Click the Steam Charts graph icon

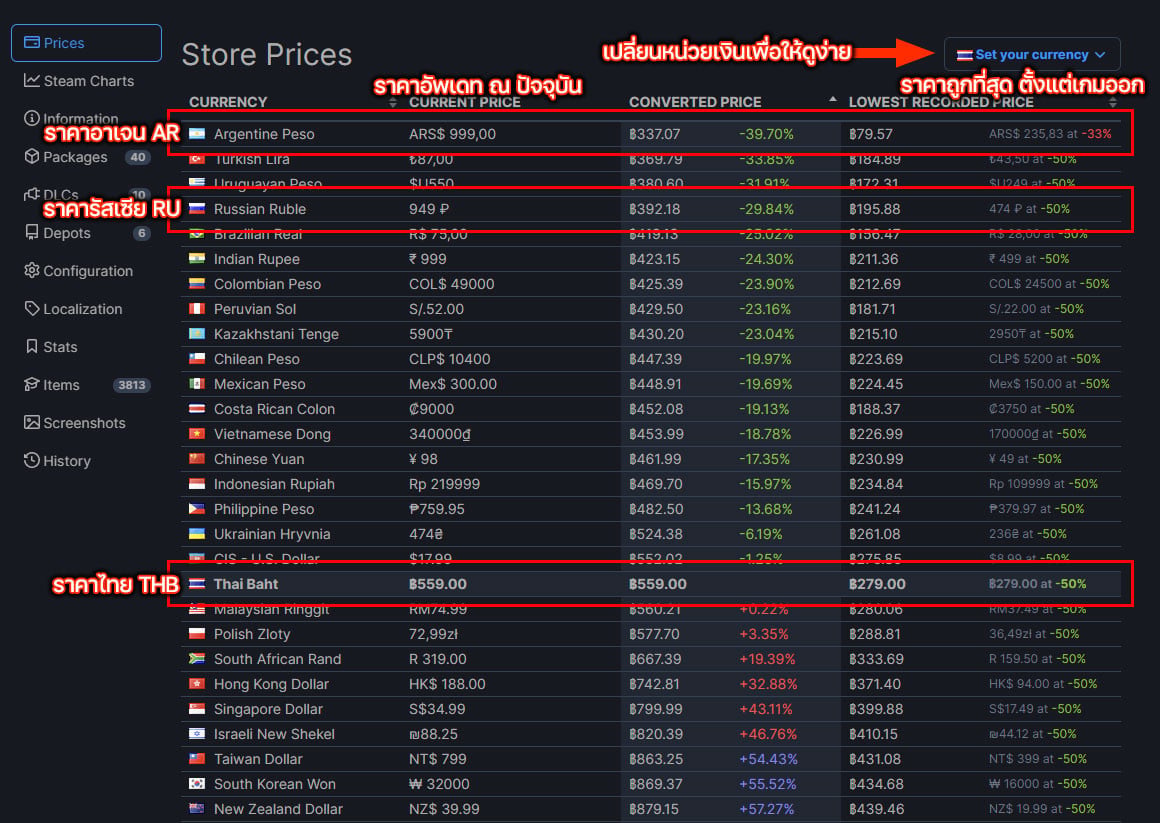point(32,80)
